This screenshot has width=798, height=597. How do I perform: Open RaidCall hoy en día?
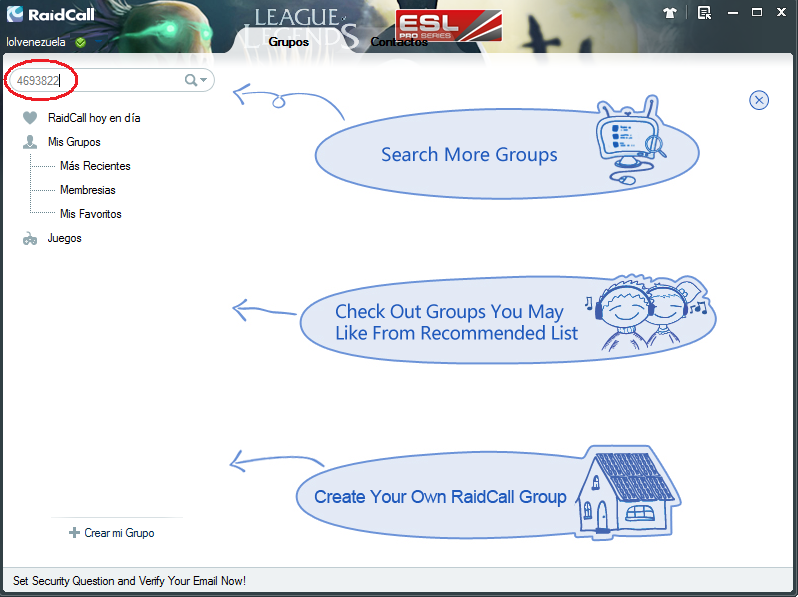pyautogui.click(x=94, y=118)
